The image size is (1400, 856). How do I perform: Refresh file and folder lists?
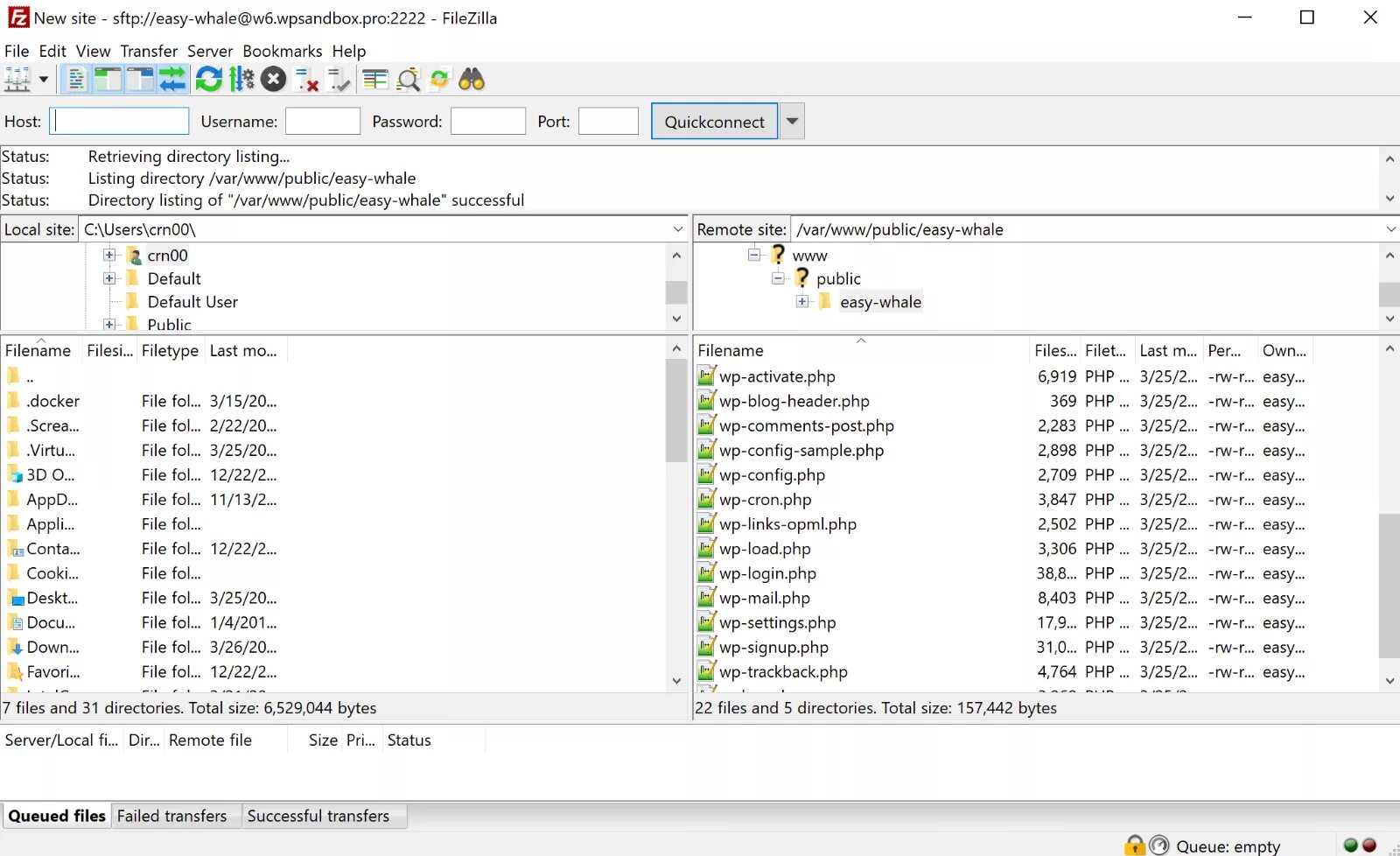208,80
